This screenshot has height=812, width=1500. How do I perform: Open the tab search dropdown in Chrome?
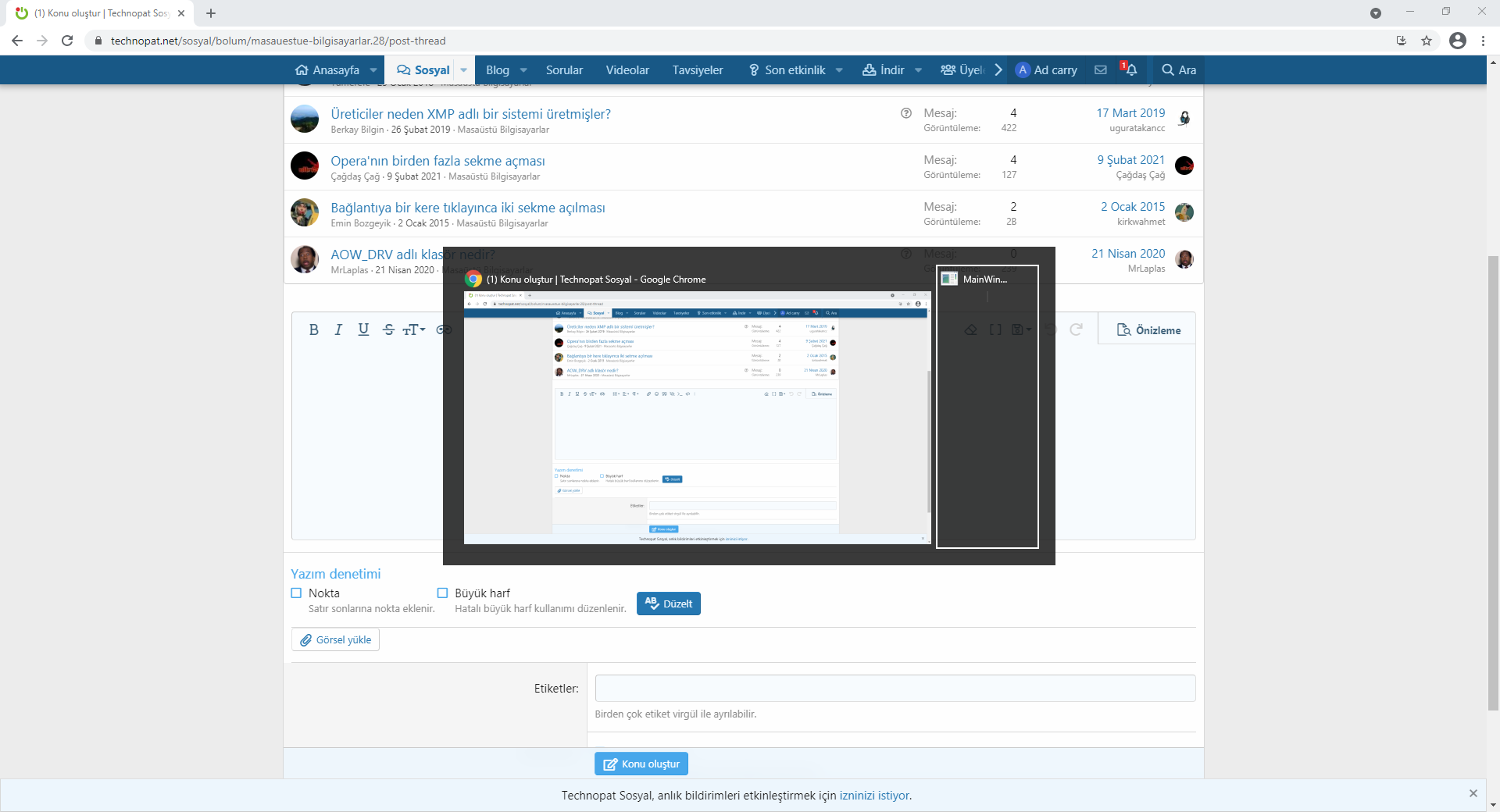point(1376,13)
